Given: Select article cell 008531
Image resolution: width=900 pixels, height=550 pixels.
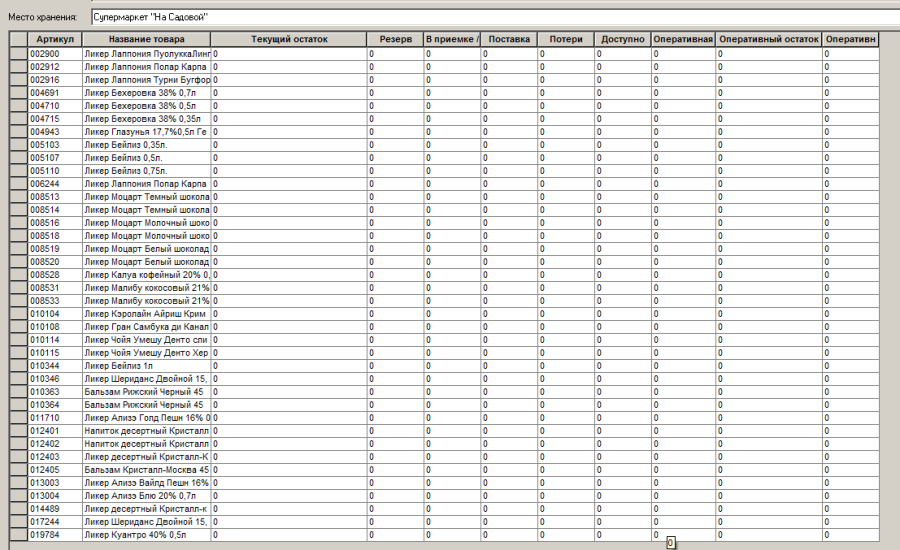Looking at the screenshot, I should tap(55, 288).
